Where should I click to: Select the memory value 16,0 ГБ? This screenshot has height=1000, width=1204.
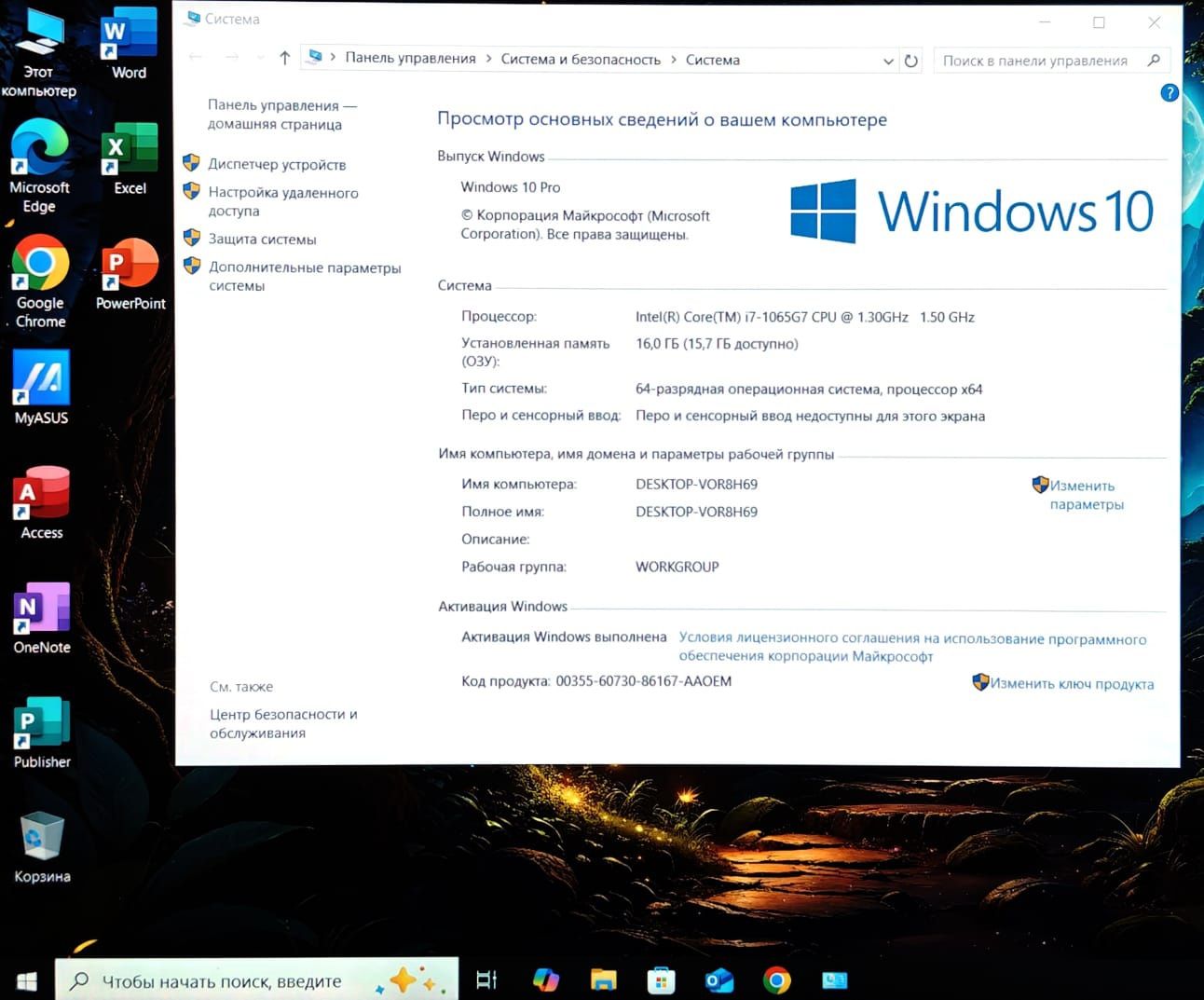717,344
